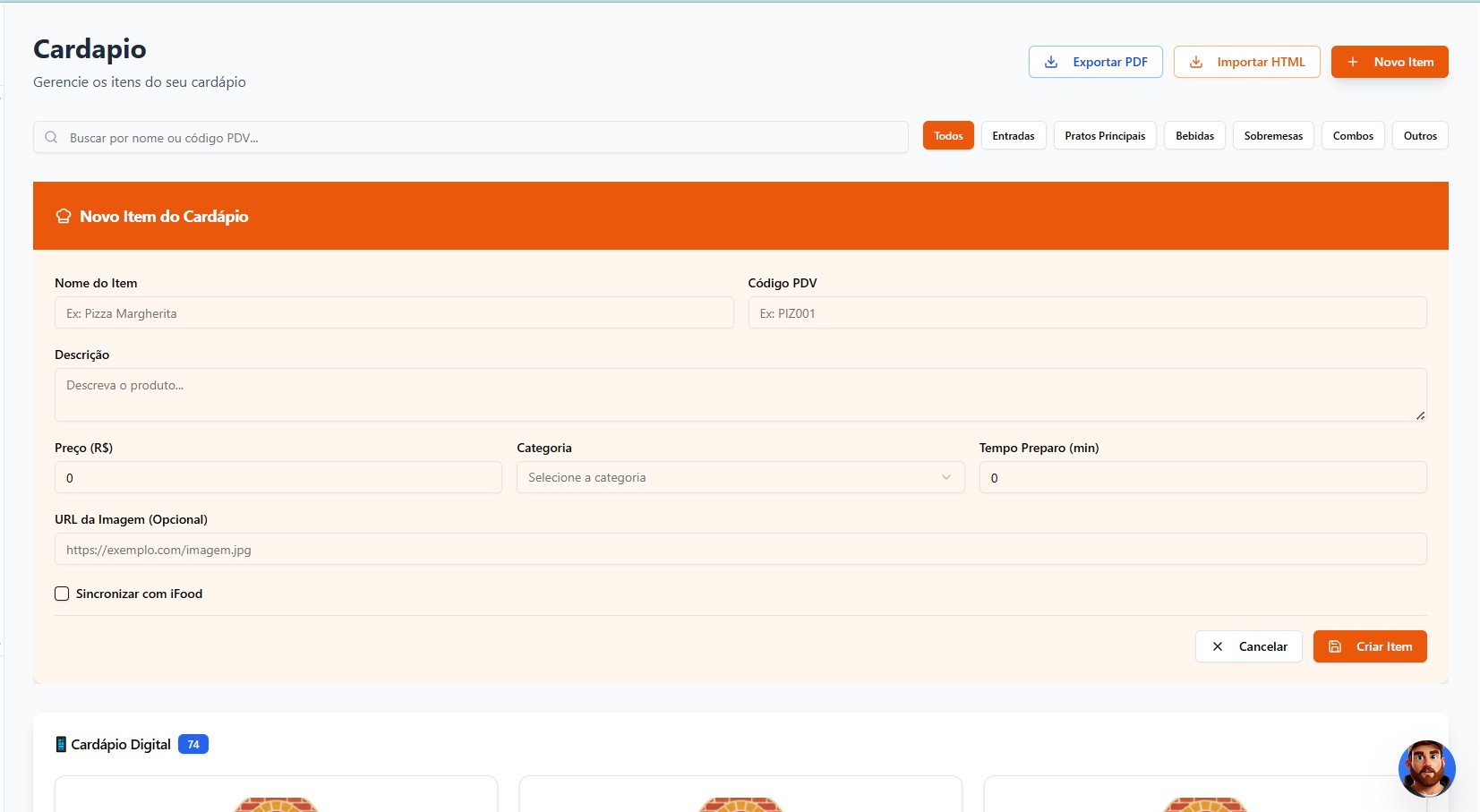Click the Código PDV input field
This screenshot has width=1480, height=812.
(x=1087, y=313)
